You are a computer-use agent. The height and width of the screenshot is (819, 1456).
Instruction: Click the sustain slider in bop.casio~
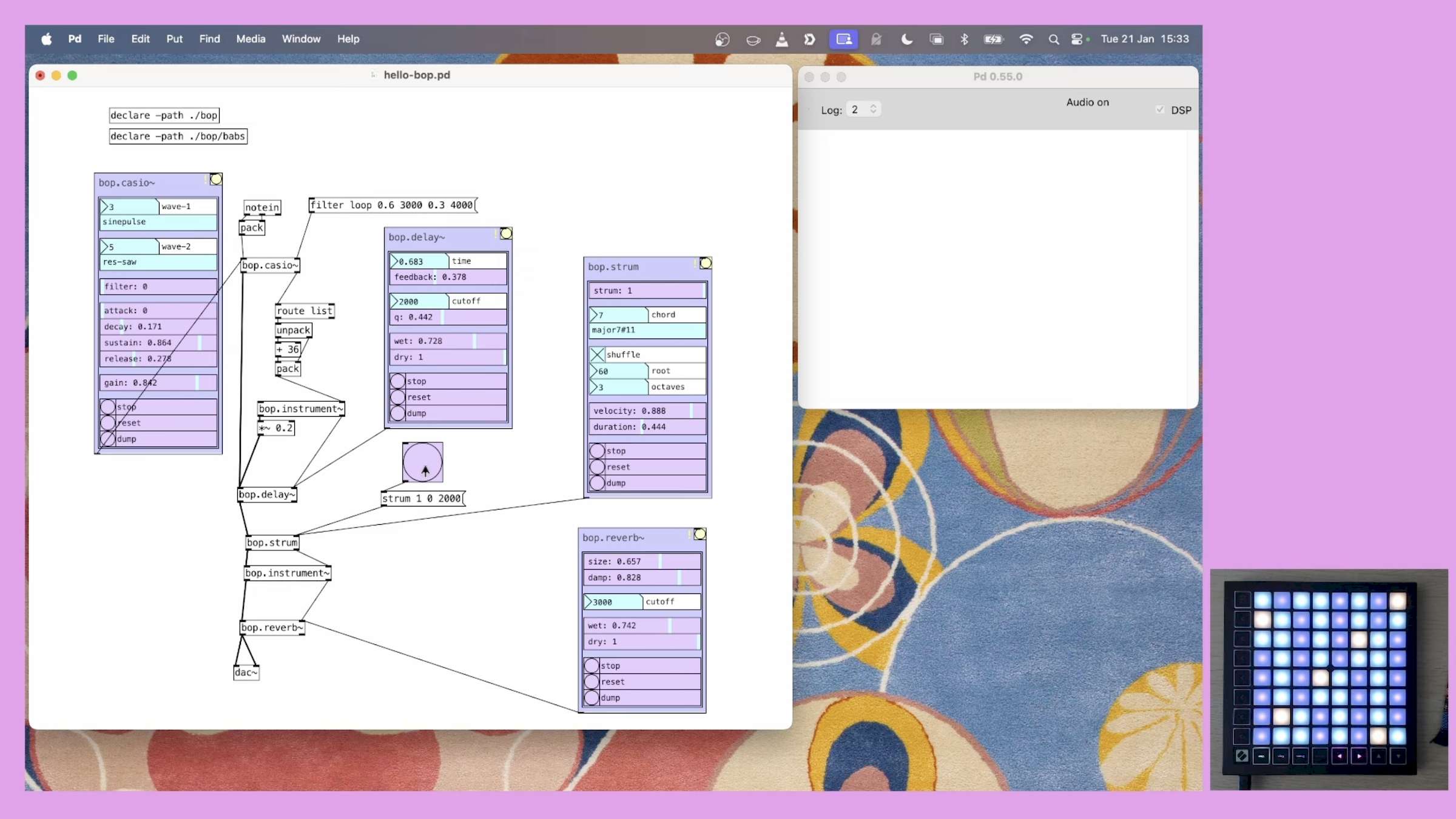click(158, 343)
